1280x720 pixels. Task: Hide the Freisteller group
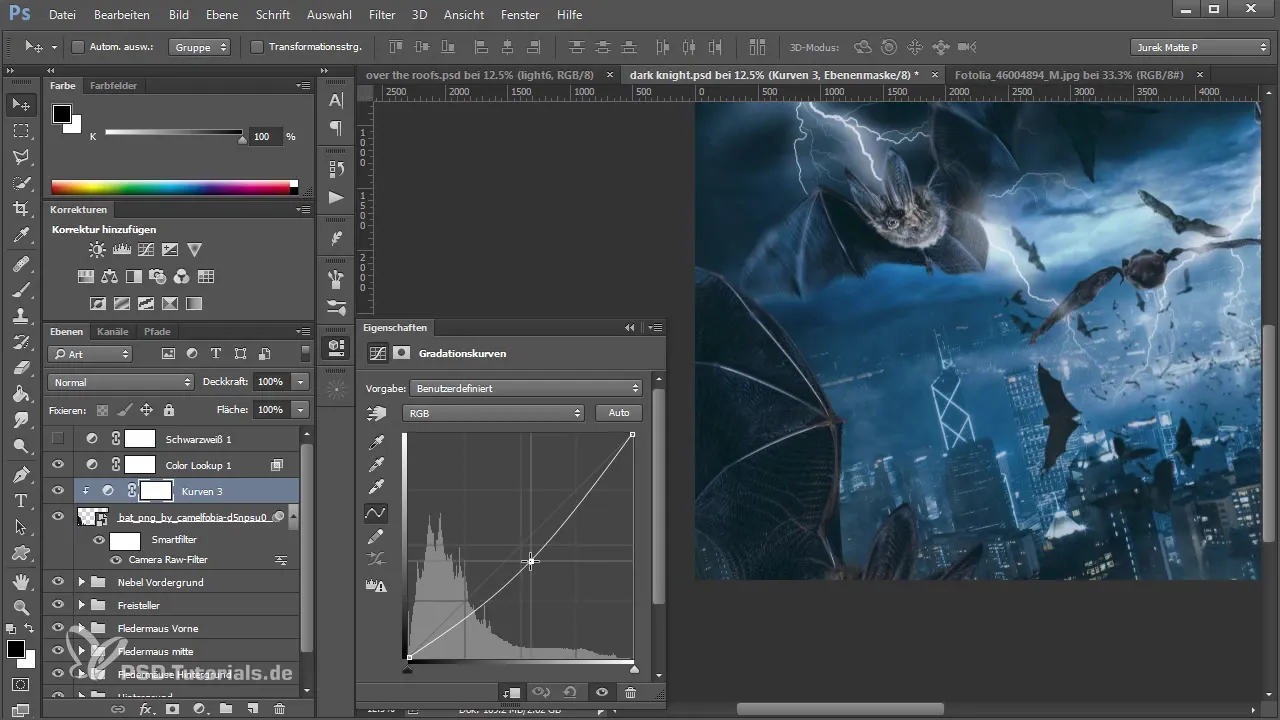point(58,605)
